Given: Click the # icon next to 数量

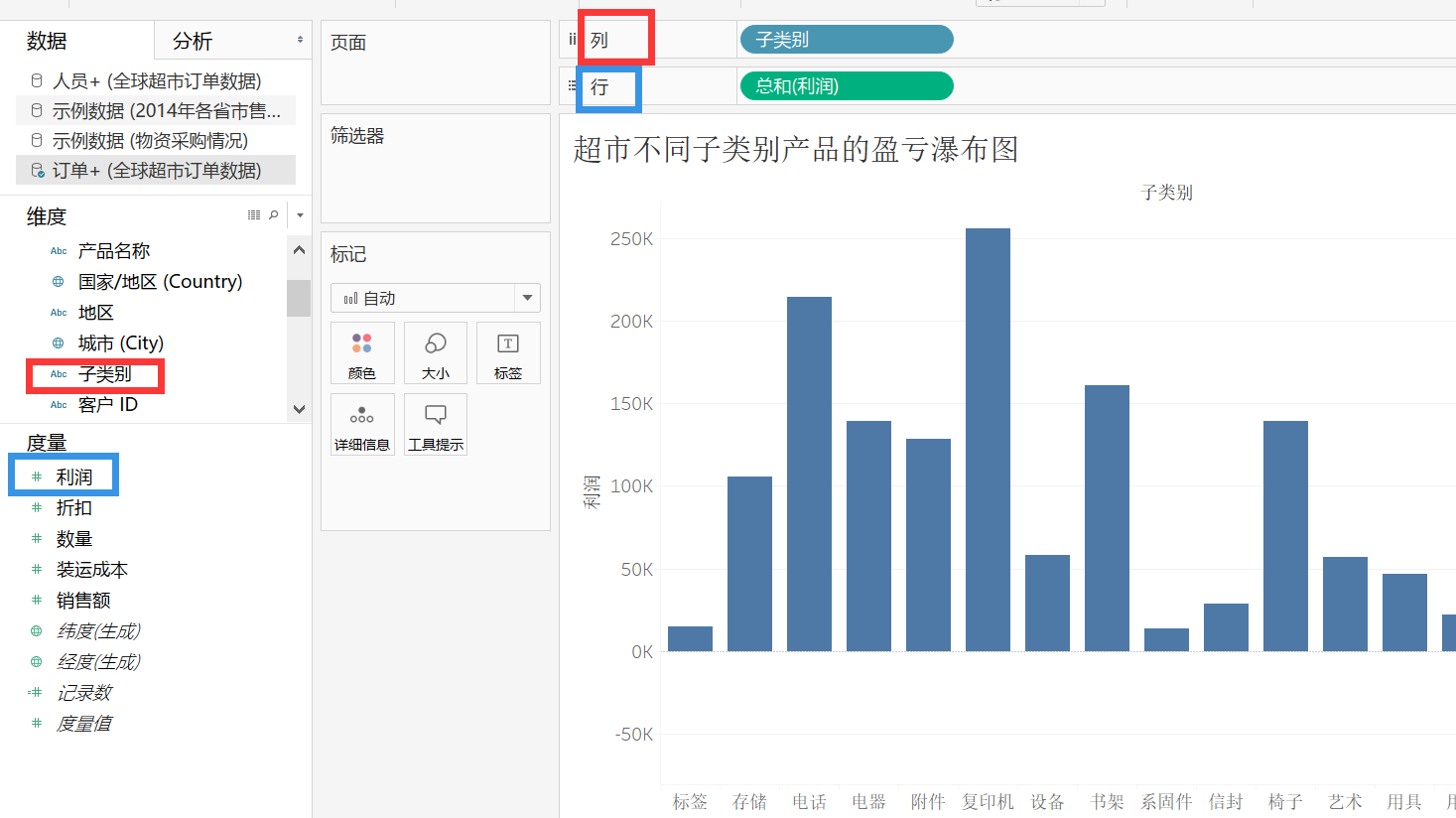Looking at the screenshot, I should (x=37, y=538).
